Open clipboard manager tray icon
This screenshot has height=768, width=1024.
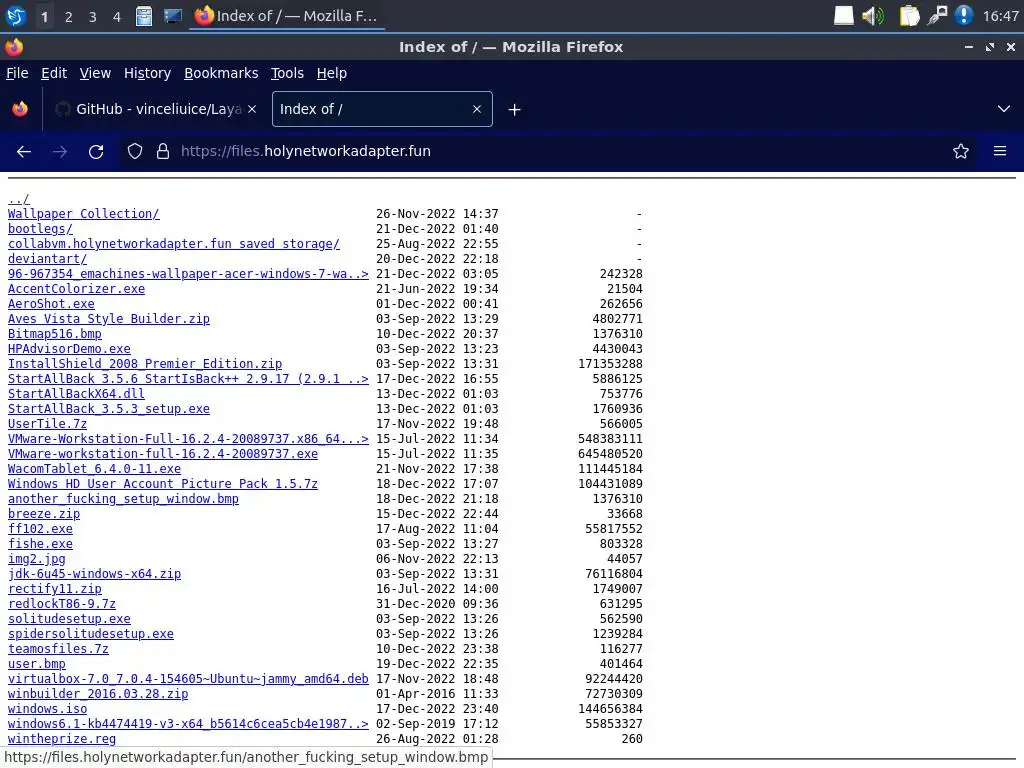(909, 16)
